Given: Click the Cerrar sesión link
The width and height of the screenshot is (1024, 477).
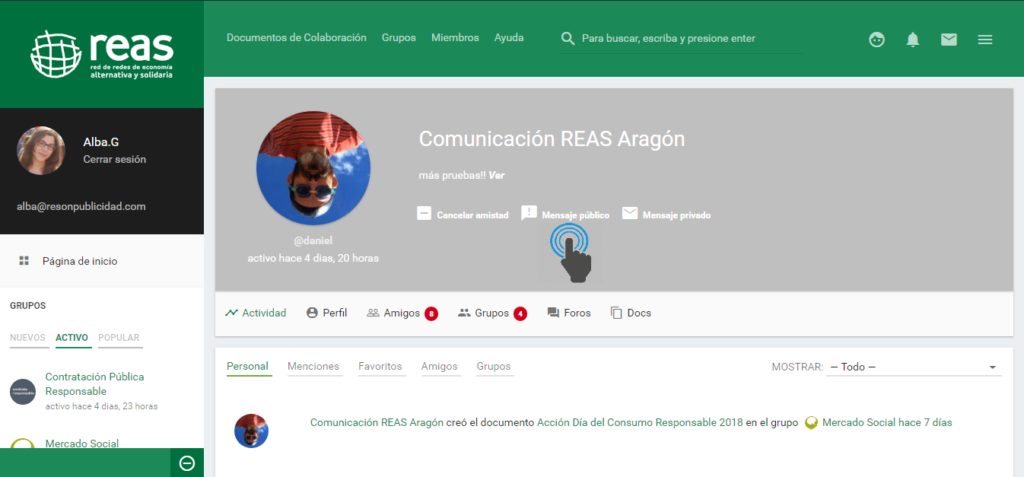Looking at the screenshot, I should 114,159.
